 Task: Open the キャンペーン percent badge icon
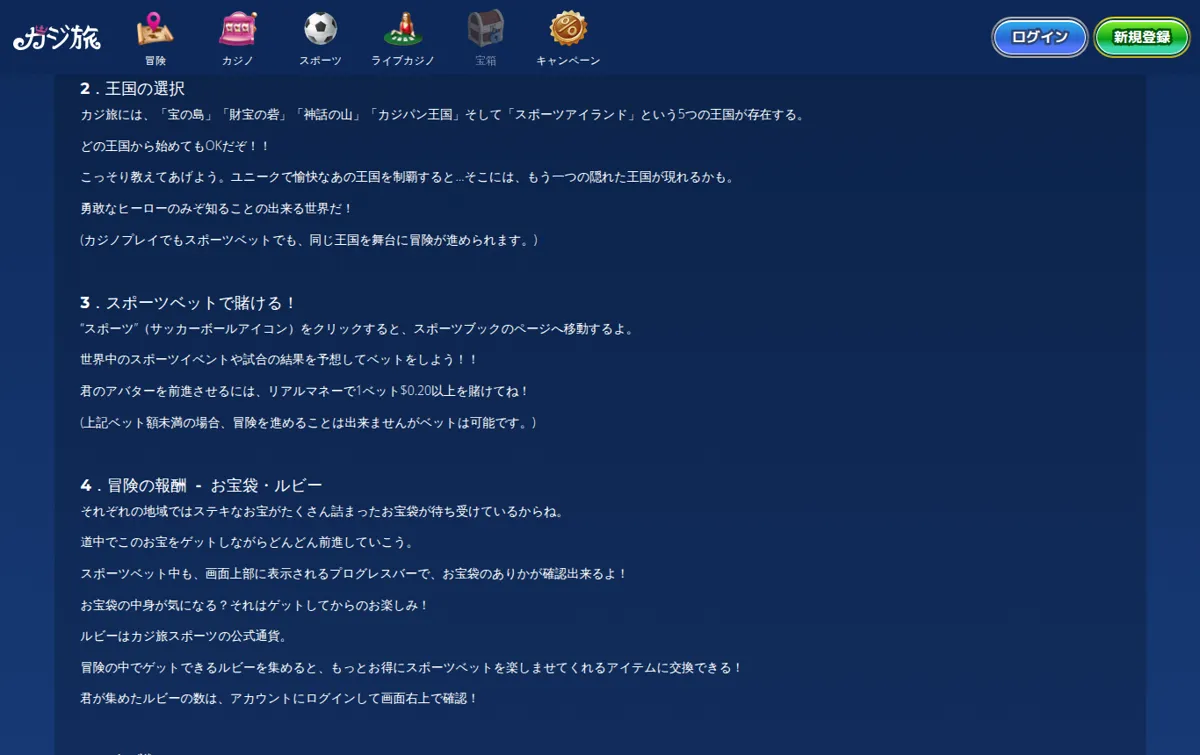pos(568,28)
